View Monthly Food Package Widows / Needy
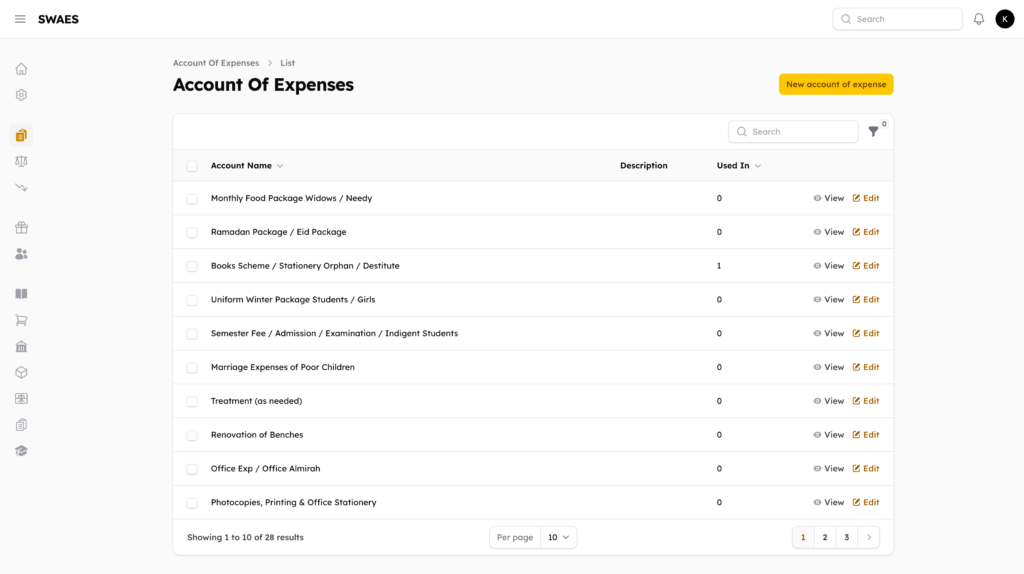 [x=828, y=198]
